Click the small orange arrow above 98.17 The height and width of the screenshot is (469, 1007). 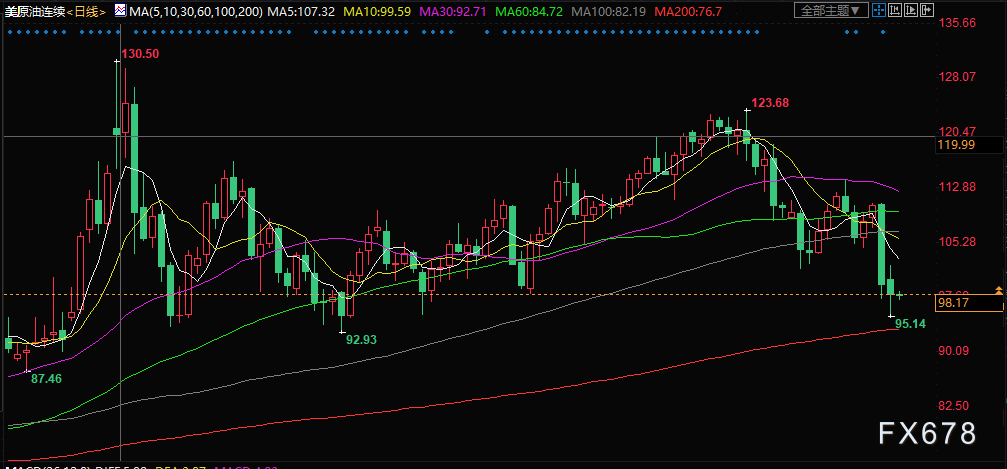point(998,291)
